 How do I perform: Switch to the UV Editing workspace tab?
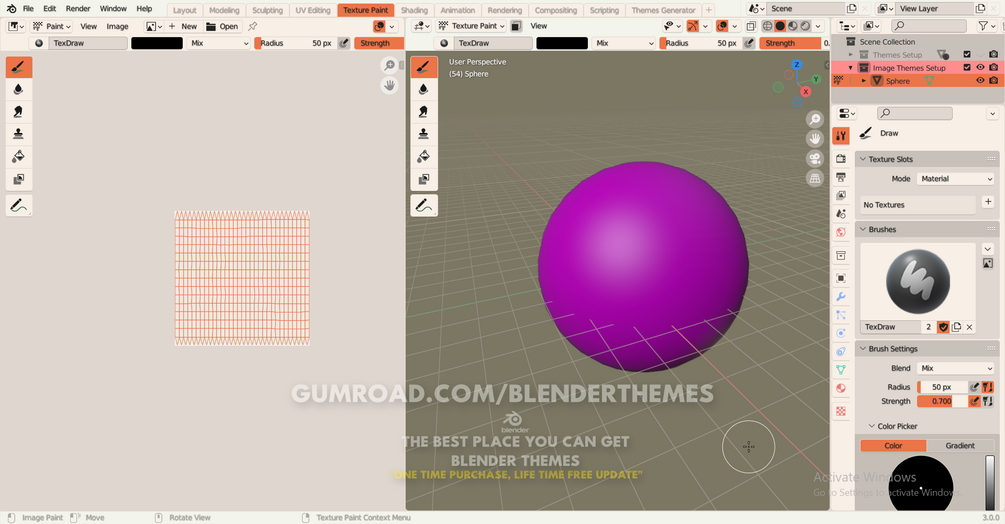313,10
